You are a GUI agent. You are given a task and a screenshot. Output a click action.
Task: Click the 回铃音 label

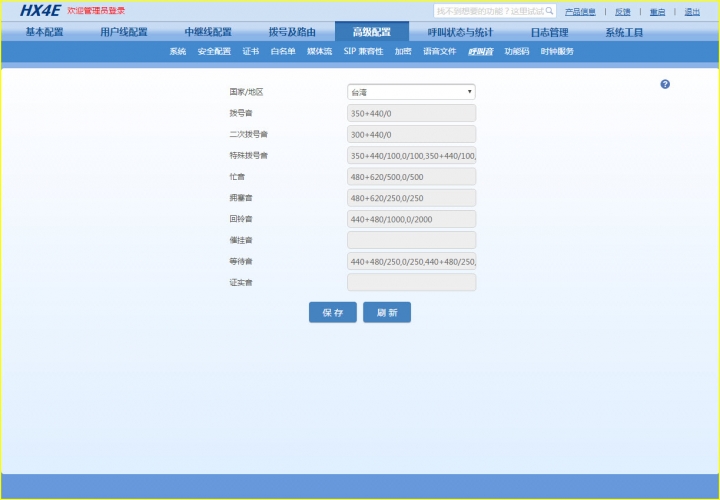click(241, 219)
